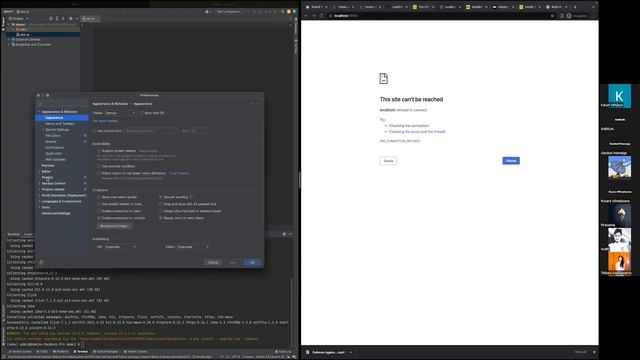Open IDE antialiasing dropdown

point(121,247)
